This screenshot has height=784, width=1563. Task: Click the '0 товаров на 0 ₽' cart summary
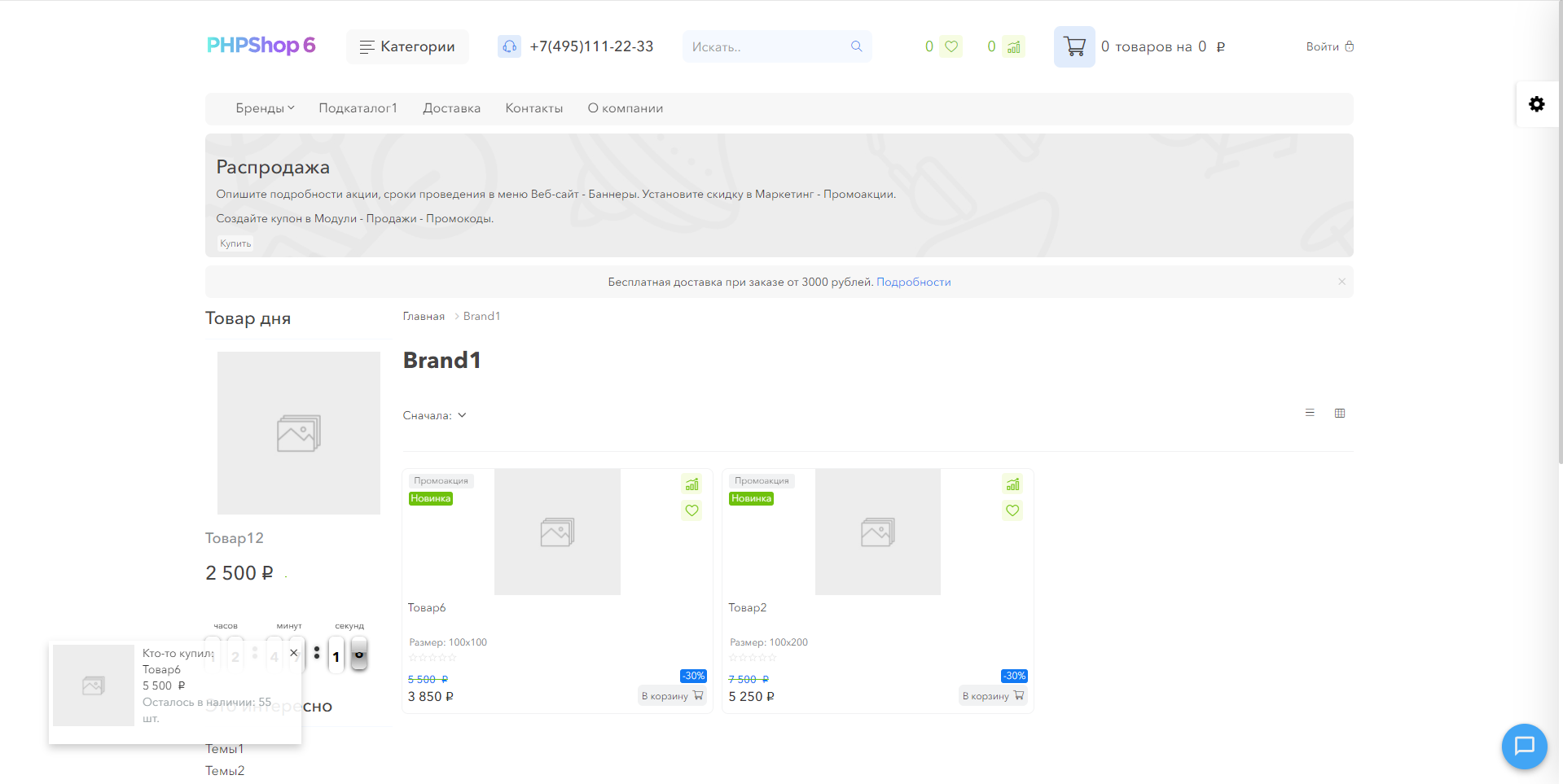[1163, 46]
